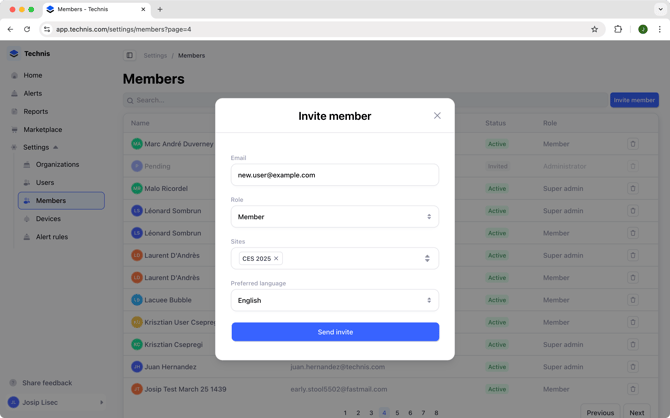Open the Role dropdown
670x418 pixels.
[x=335, y=217]
